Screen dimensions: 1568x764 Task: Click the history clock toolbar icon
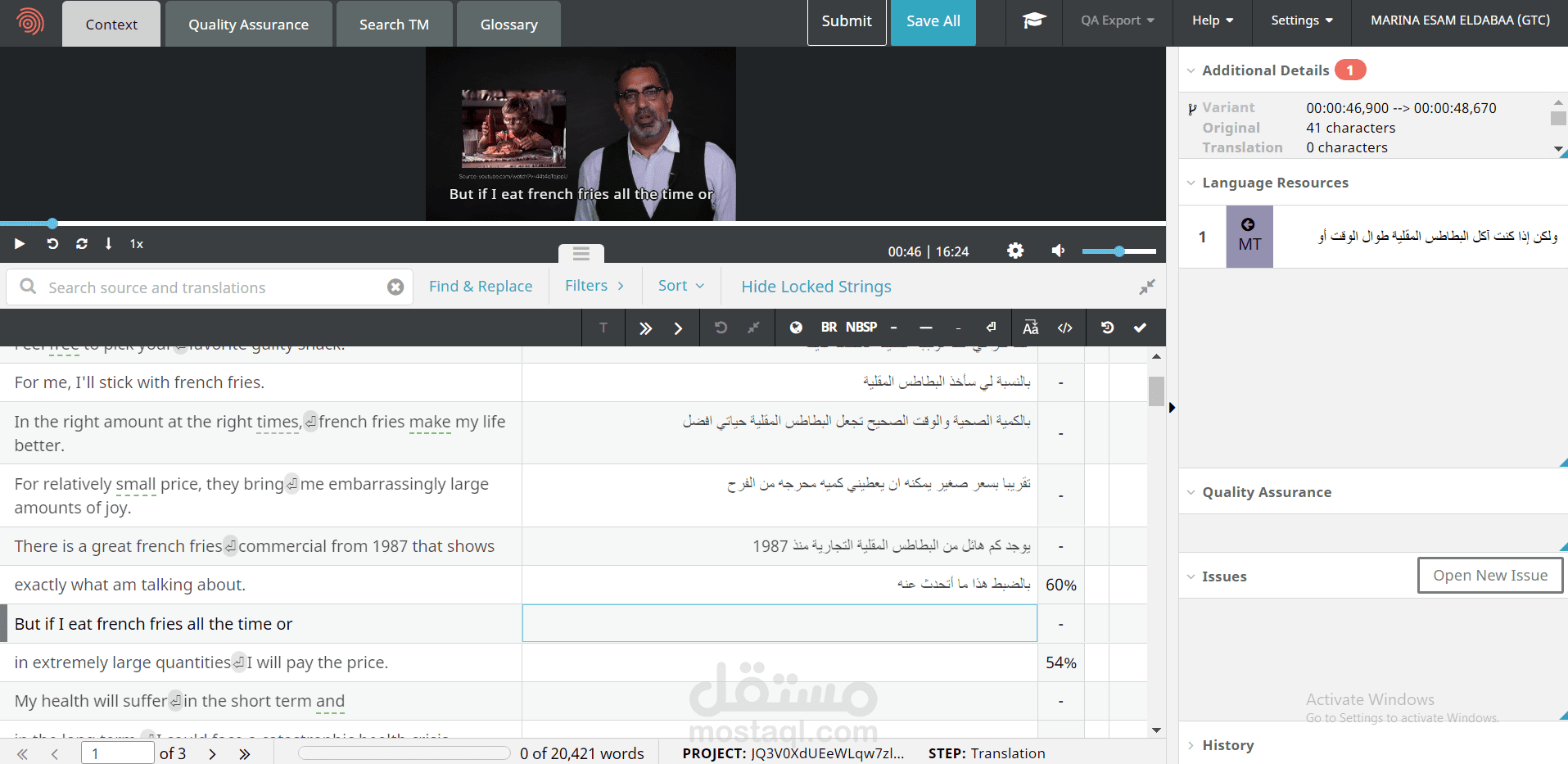tap(1108, 327)
